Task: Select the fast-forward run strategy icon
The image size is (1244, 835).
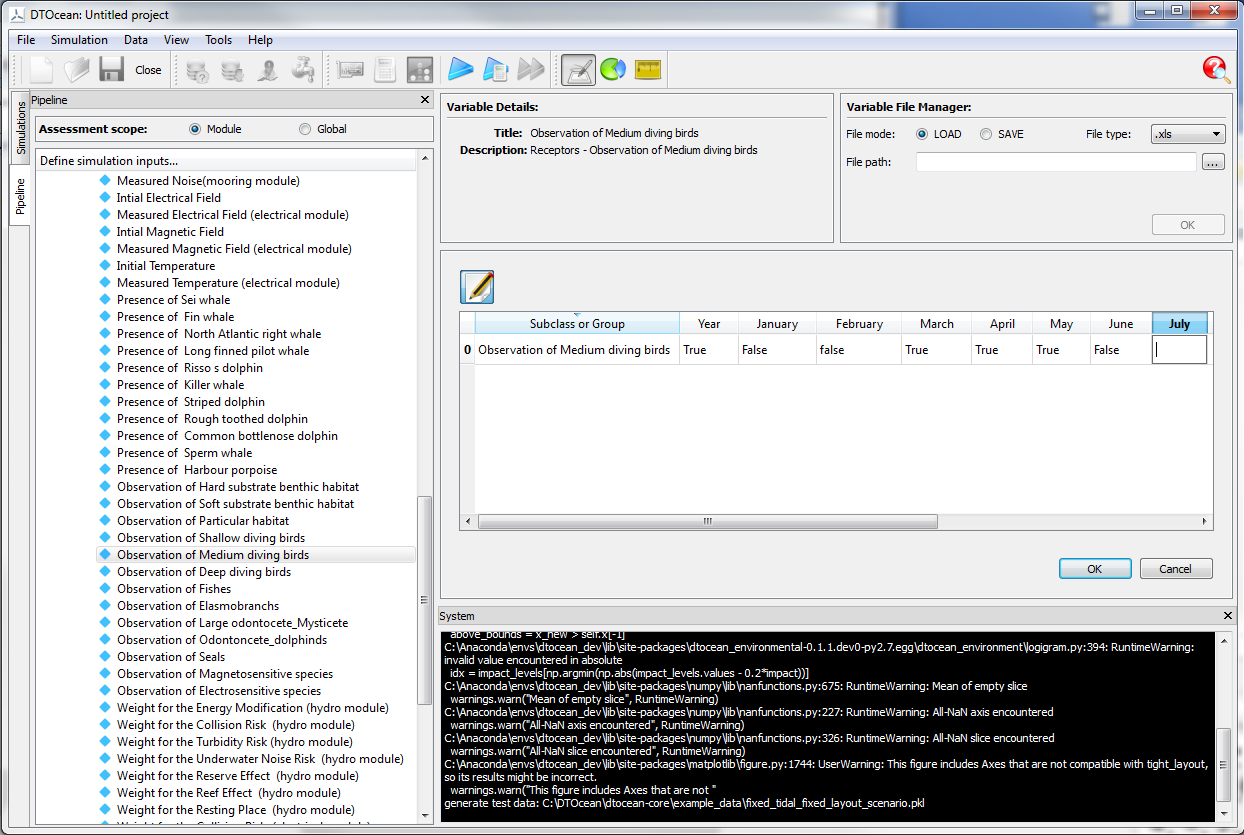Action: click(x=529, y=69)
